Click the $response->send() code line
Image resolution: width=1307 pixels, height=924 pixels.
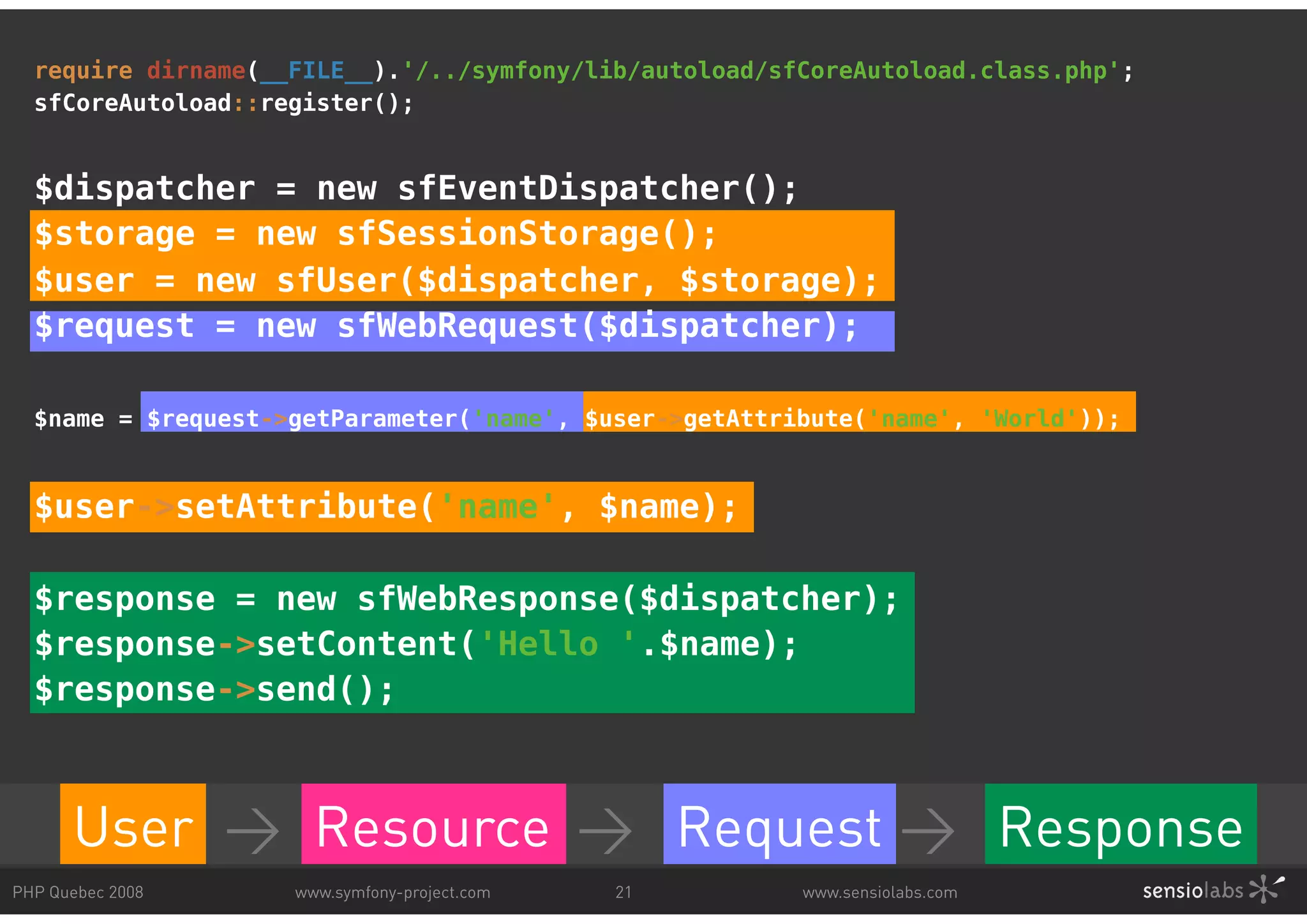point(214,689)
